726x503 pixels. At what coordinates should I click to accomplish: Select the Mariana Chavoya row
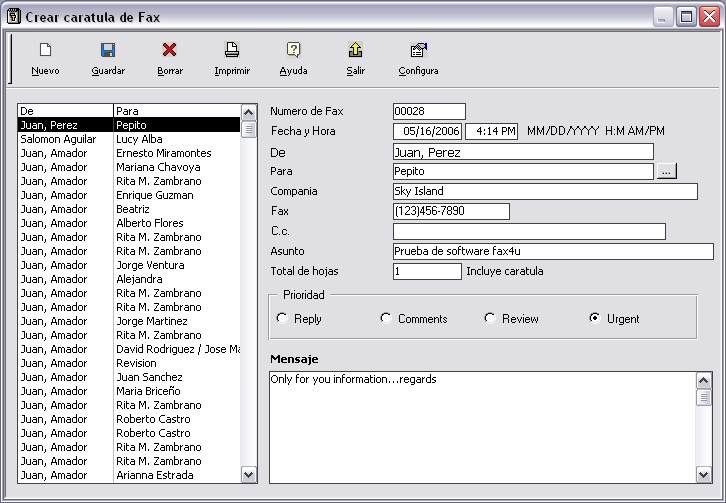(129, 167)
